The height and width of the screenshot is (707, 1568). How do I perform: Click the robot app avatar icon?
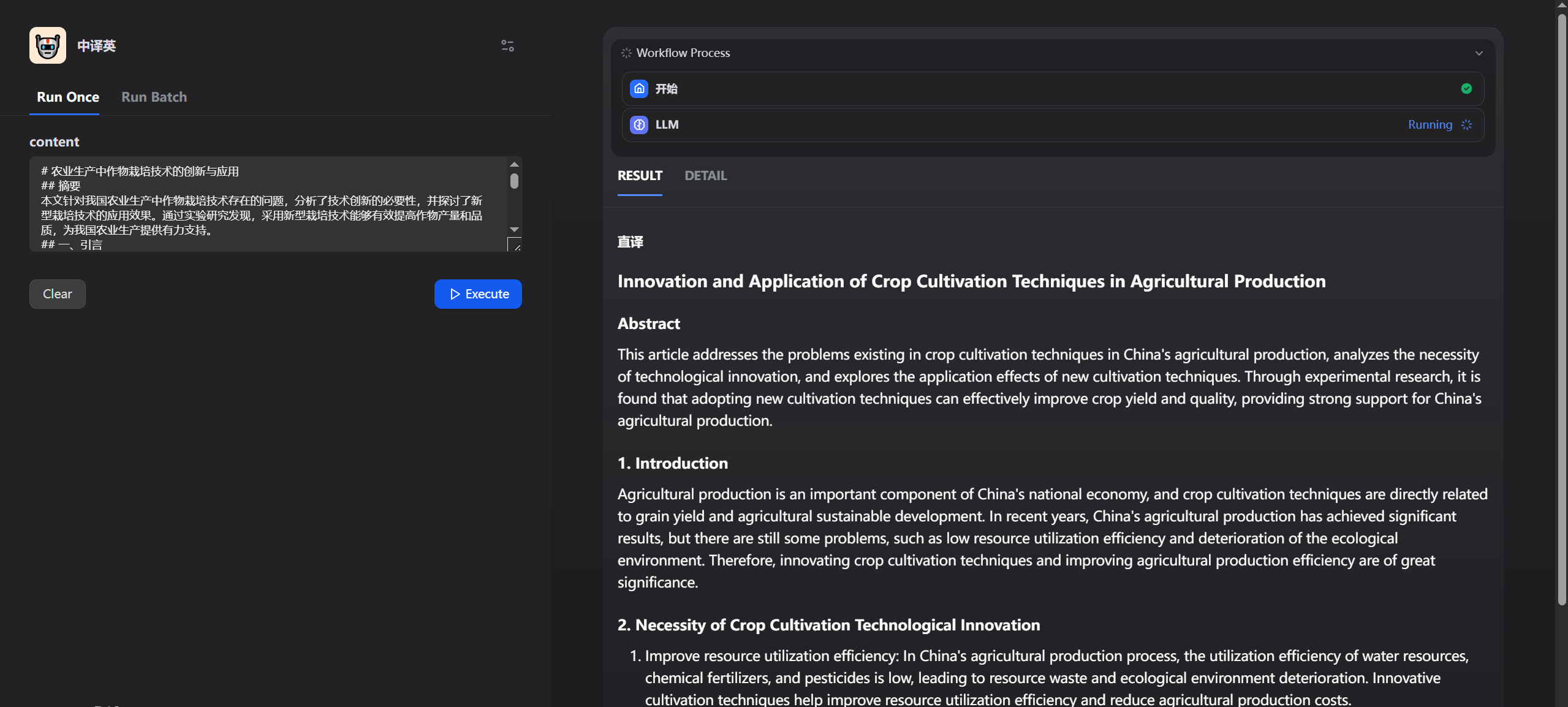point(48,45)
